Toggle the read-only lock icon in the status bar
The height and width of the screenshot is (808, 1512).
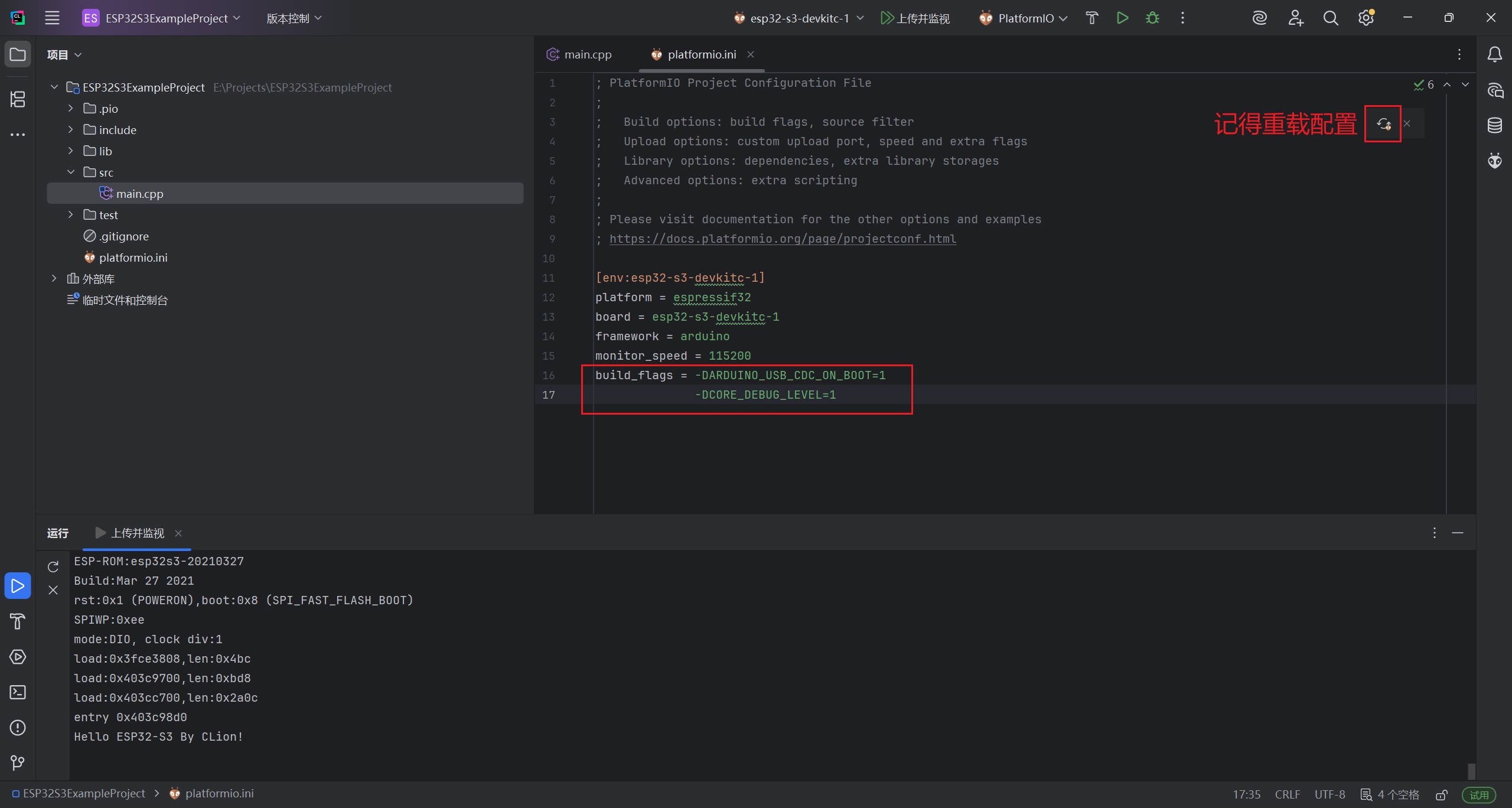[1442, 794]
